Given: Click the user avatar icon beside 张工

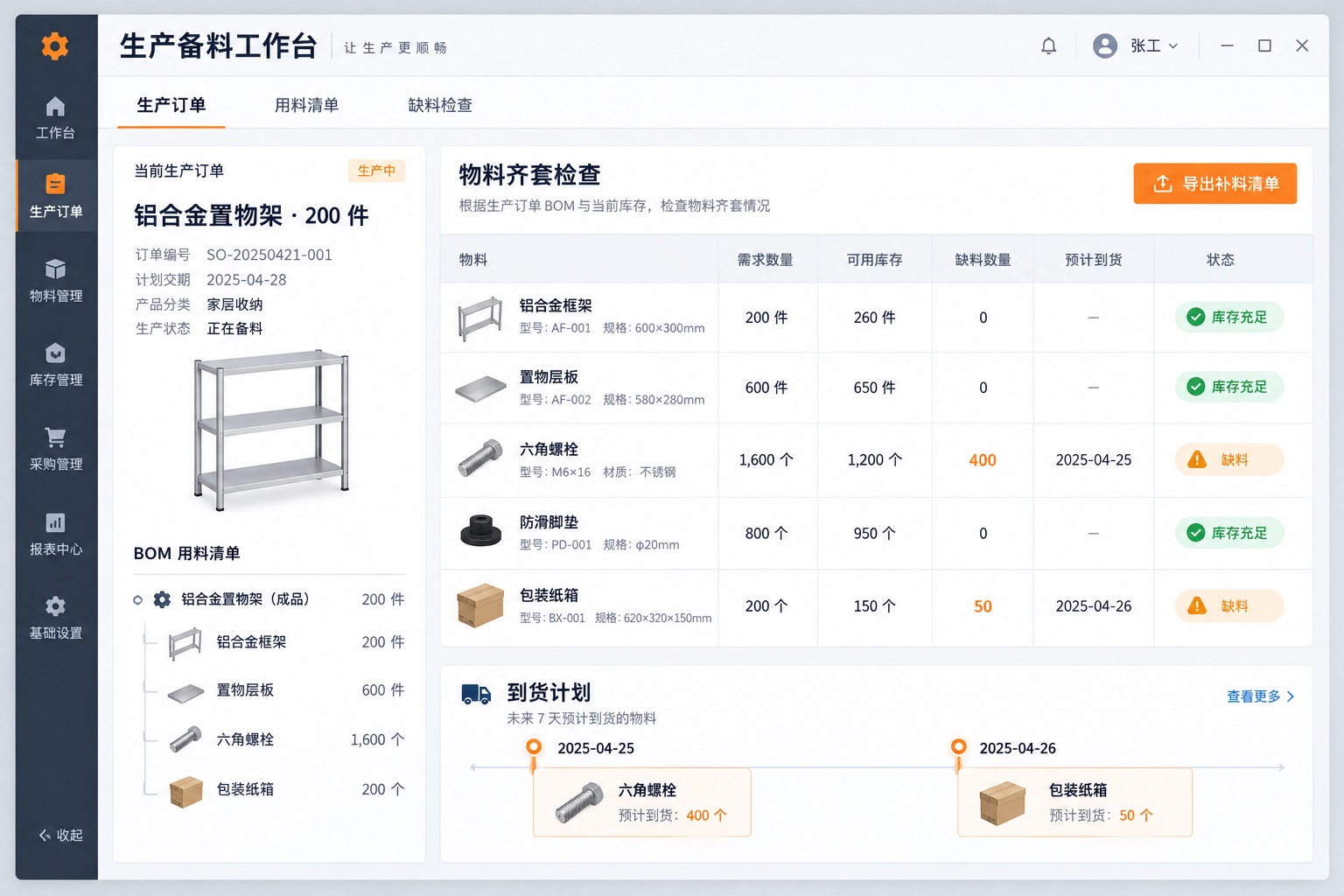Looking at the screenshot, I should coord(1105,45).
